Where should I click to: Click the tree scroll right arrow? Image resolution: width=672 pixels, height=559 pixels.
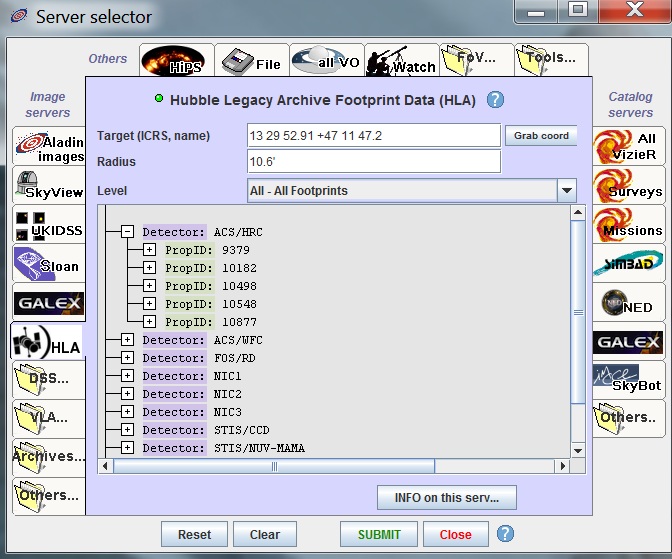tap(563, 466)
